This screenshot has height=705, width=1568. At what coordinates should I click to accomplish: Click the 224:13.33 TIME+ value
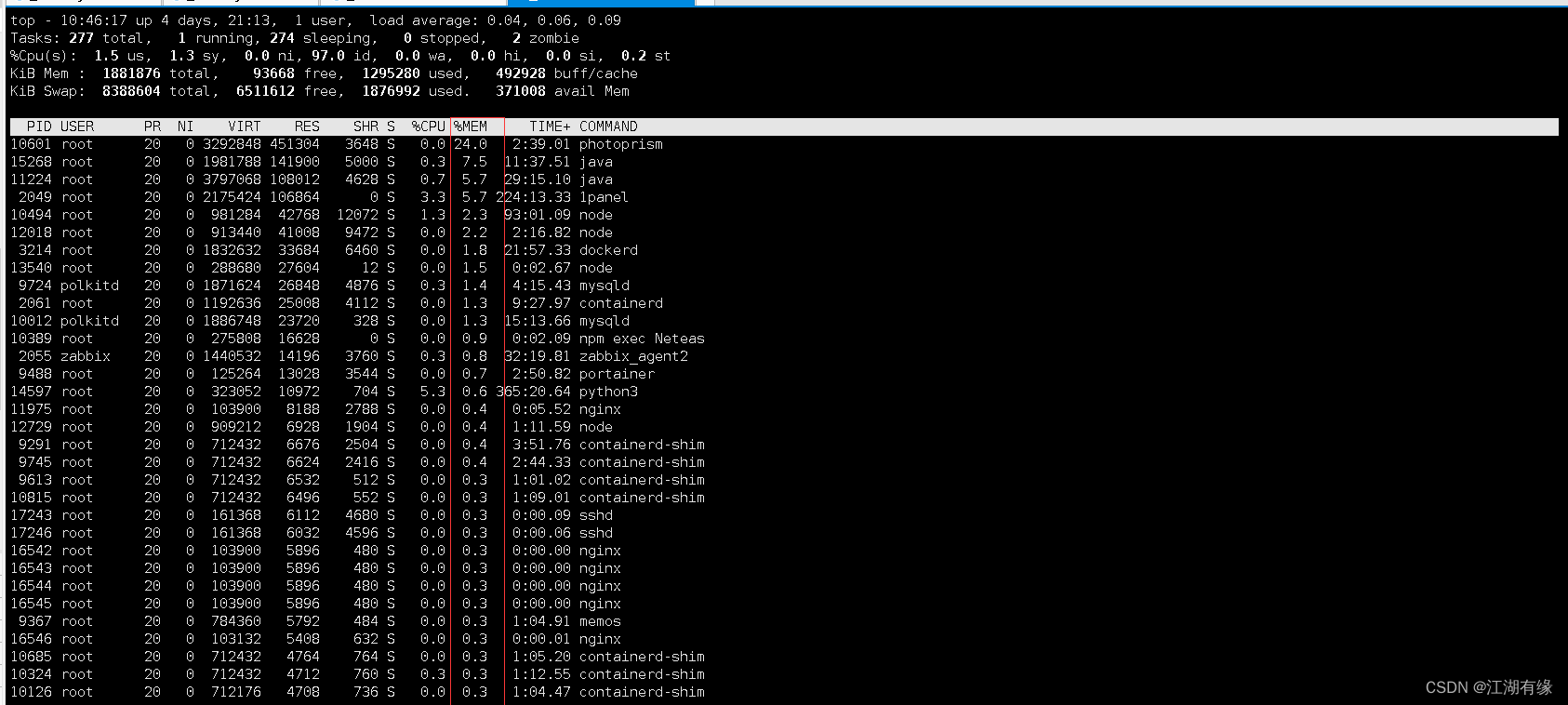pos(533,197)
